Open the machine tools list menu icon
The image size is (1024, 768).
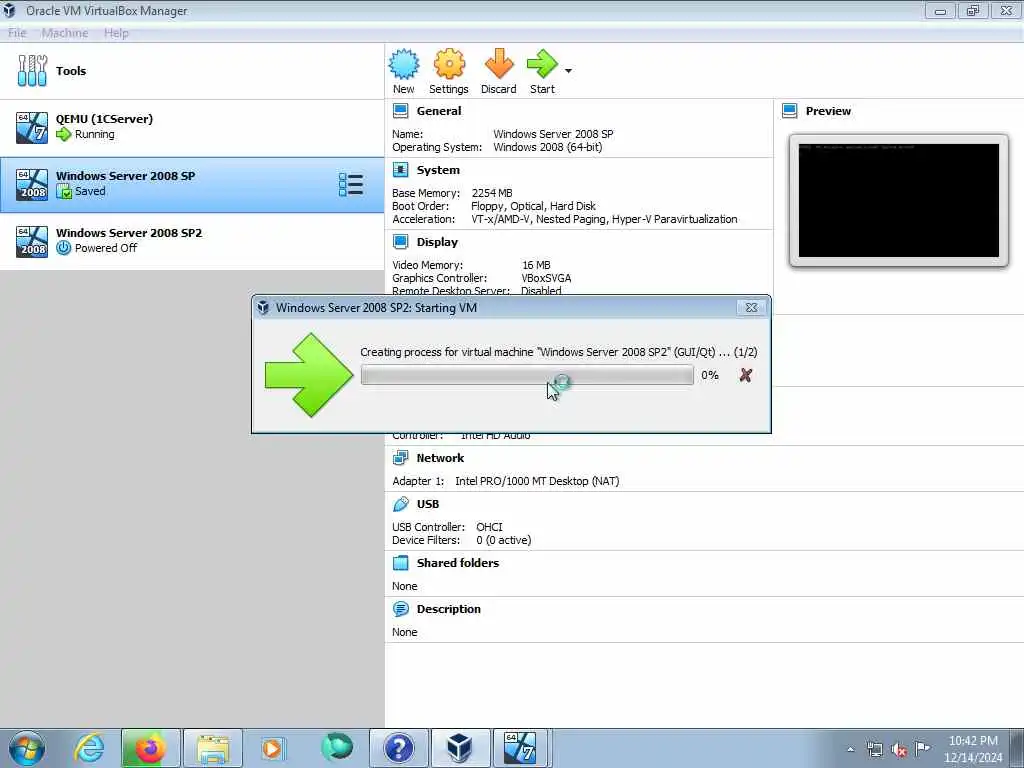(x=351, y=184)
